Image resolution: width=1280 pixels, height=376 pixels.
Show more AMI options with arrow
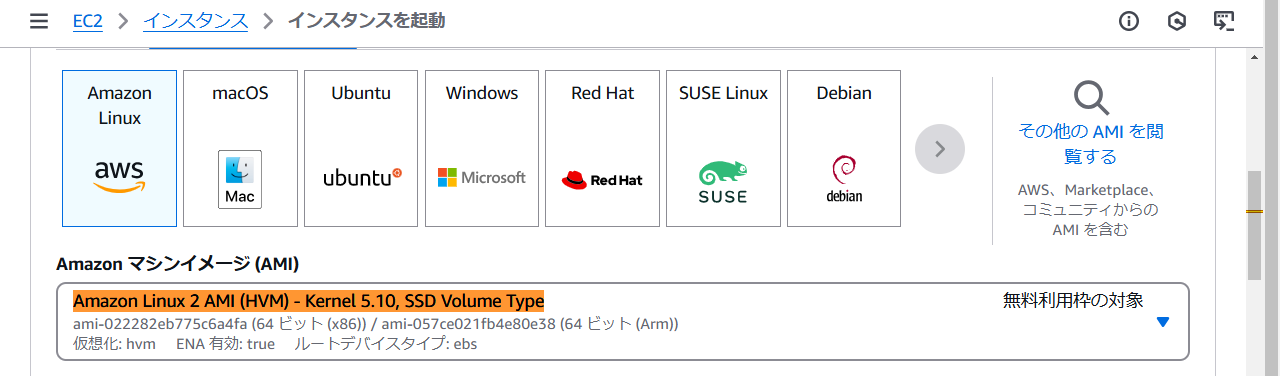click(x=940, y=149)
